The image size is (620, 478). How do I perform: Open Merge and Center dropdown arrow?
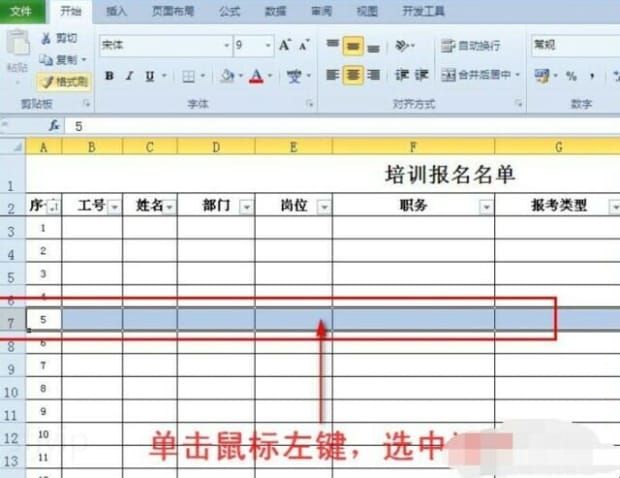point(518,75)
